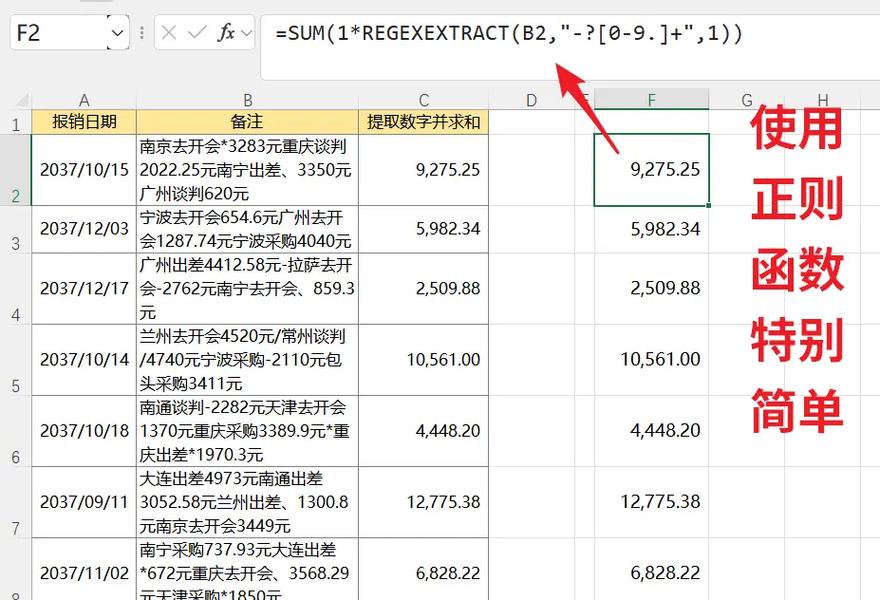Click note cell starting 广州出差4412.58元
The image size is (880, 600).
[248, 288]
